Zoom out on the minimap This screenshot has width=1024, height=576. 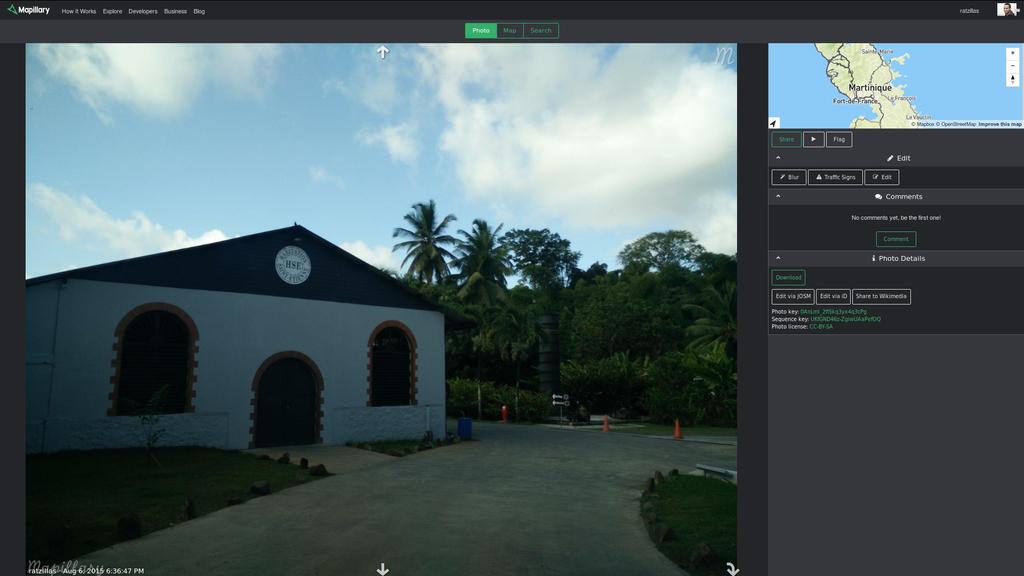[x=1012, y=66]
